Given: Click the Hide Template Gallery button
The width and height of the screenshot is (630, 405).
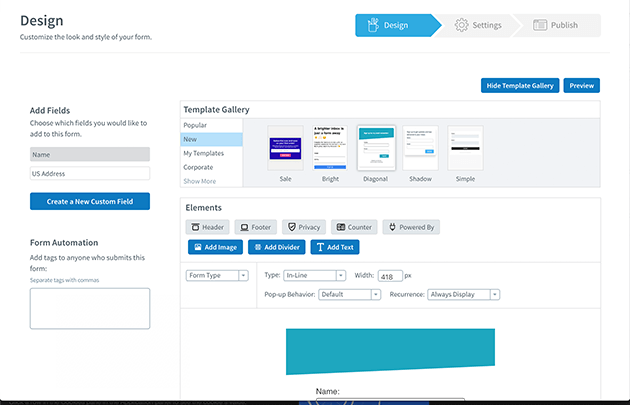Looking at the screenshot, I should coord(518,86).
